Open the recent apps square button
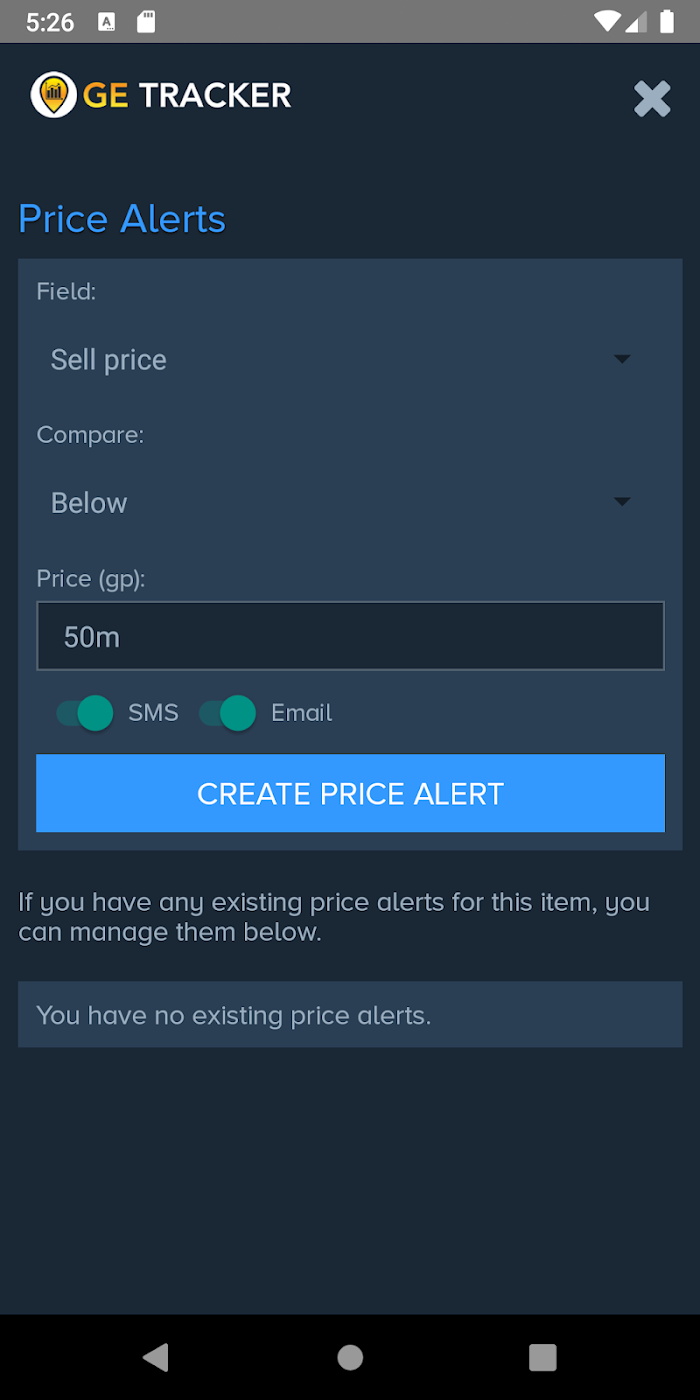Image resolution: width=700 pixels, height=1400 pixels. (542, 1357)
